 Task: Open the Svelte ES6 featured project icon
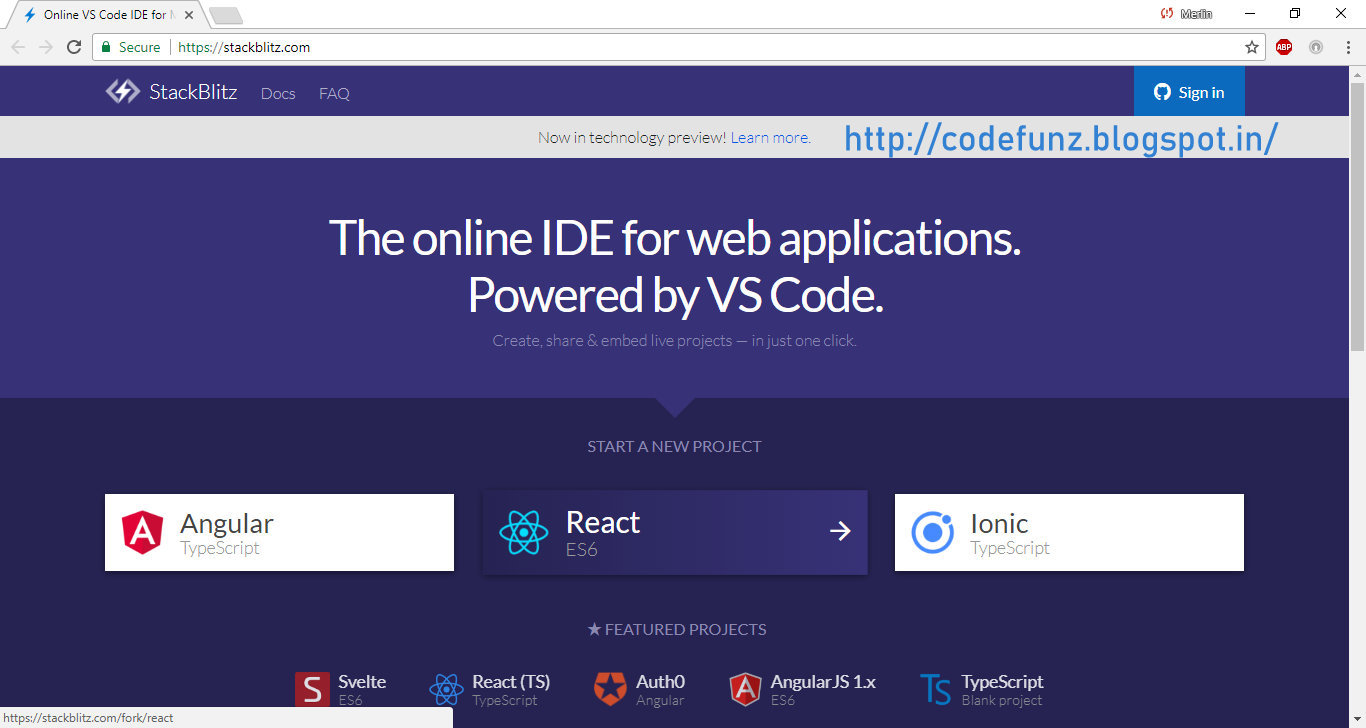click(x=311, y=688)
